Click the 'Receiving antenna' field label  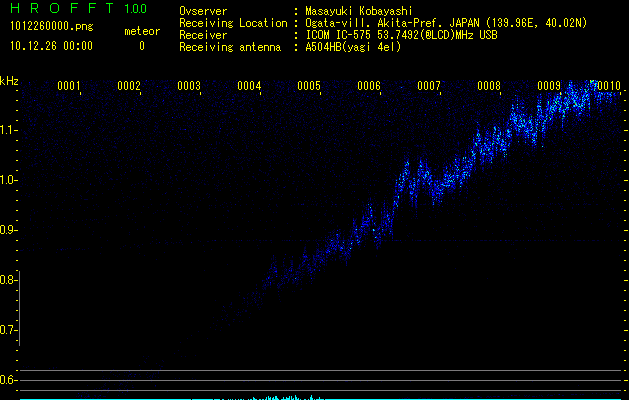tap(230, 47)
